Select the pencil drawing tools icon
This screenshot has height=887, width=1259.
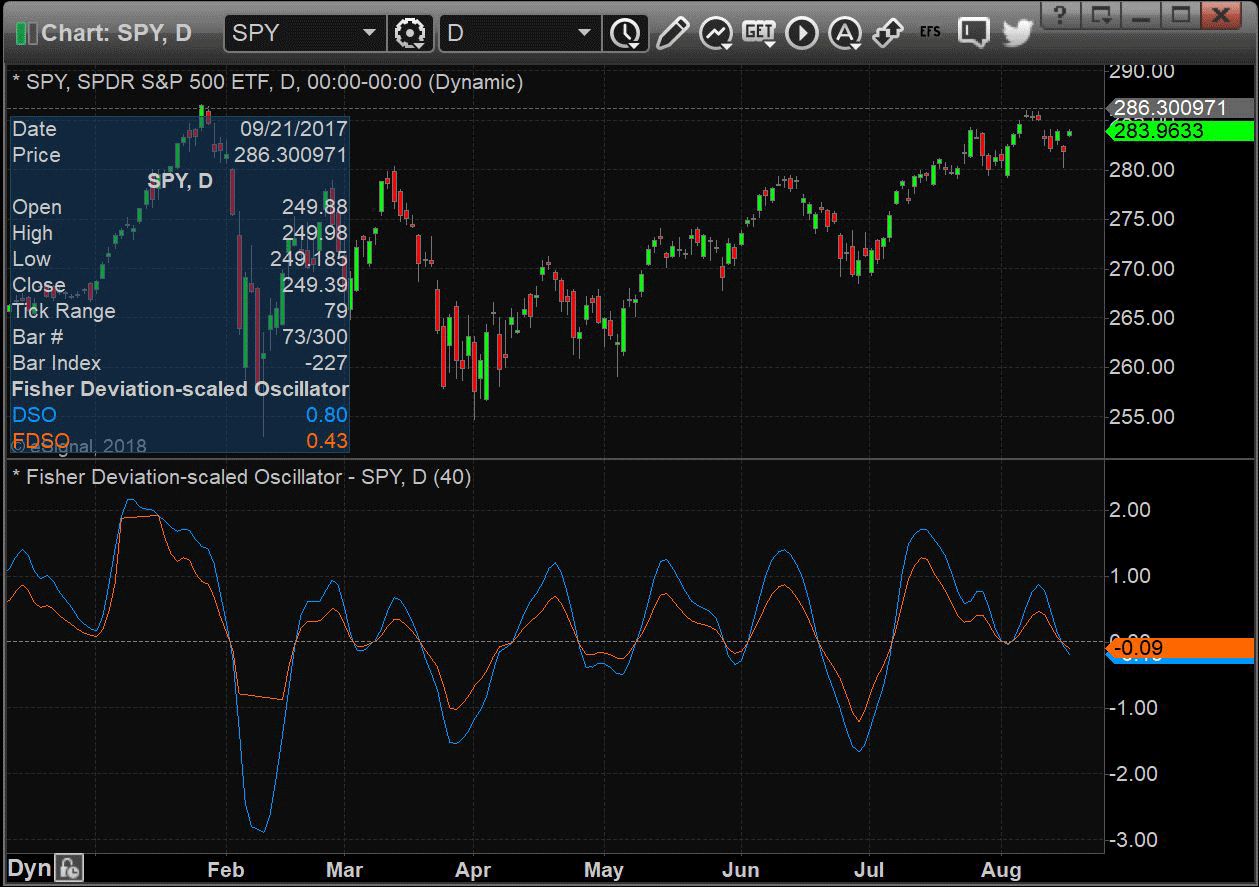pos(672,33)
